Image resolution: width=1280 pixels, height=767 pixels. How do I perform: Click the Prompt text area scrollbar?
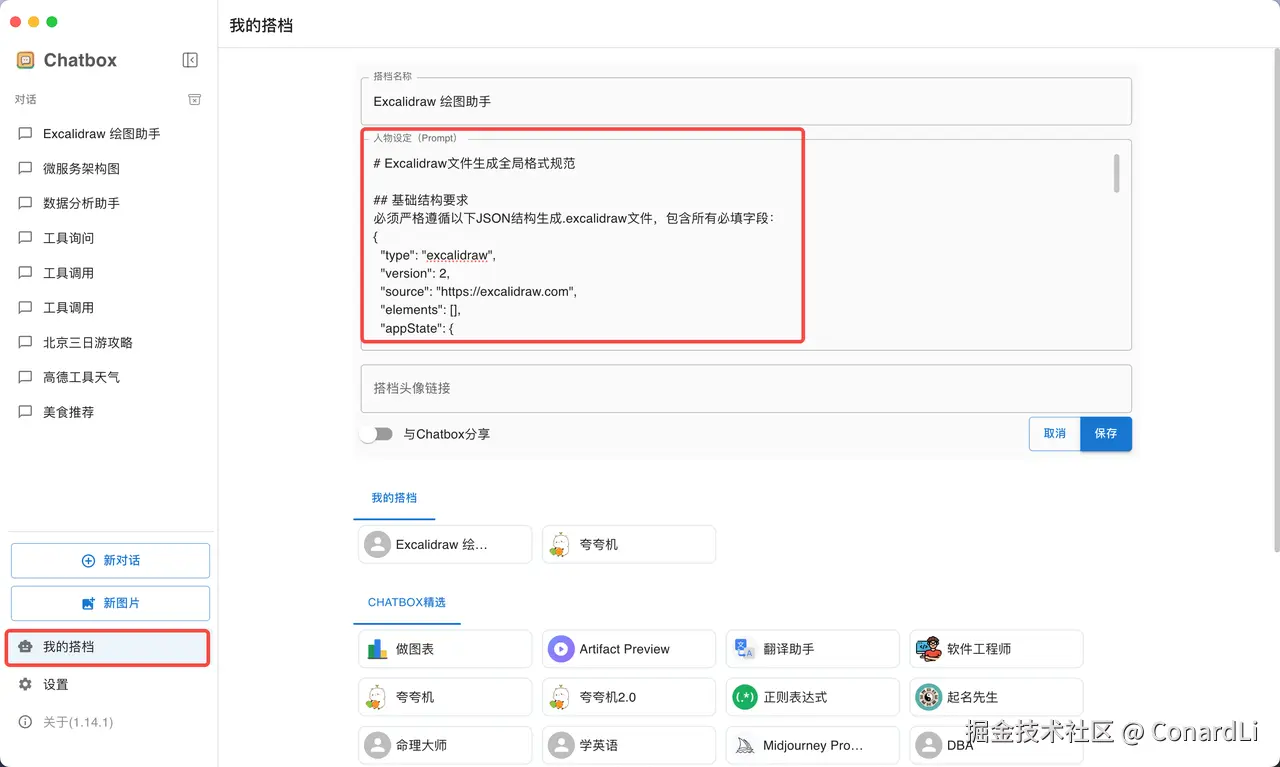(1116, 173)
